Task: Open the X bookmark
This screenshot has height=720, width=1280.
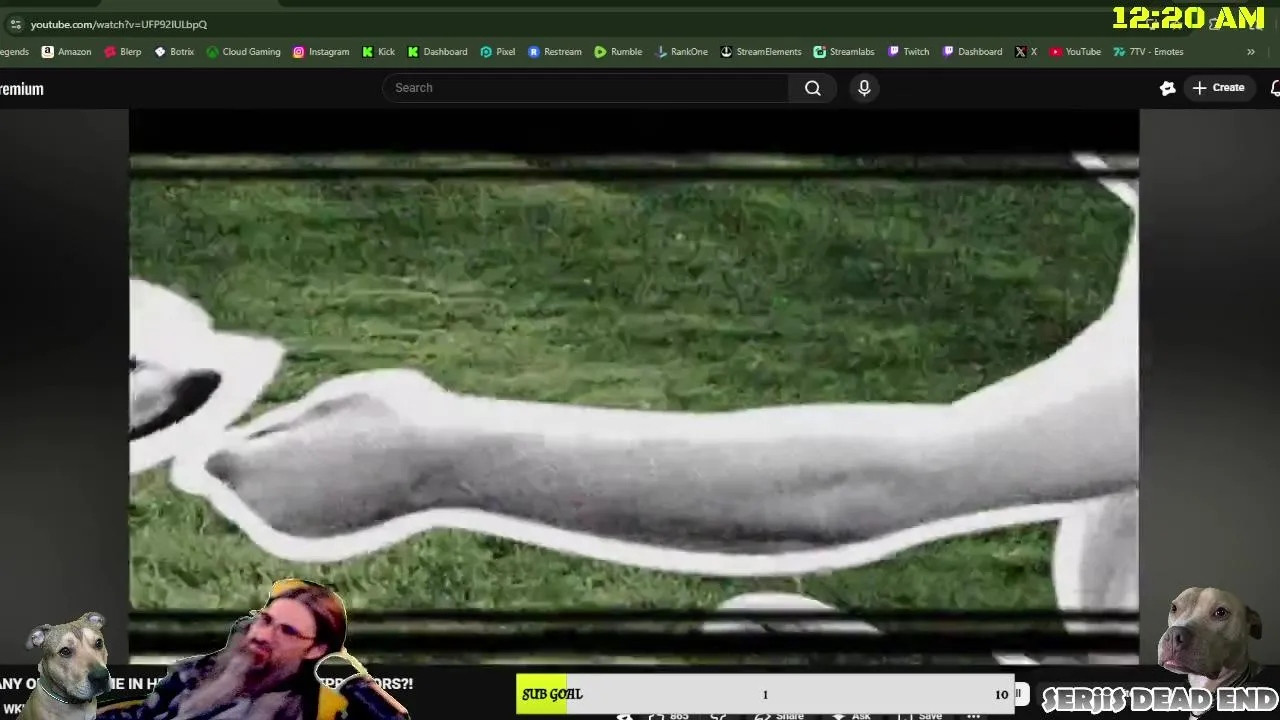Action: tap(1026, 52)
